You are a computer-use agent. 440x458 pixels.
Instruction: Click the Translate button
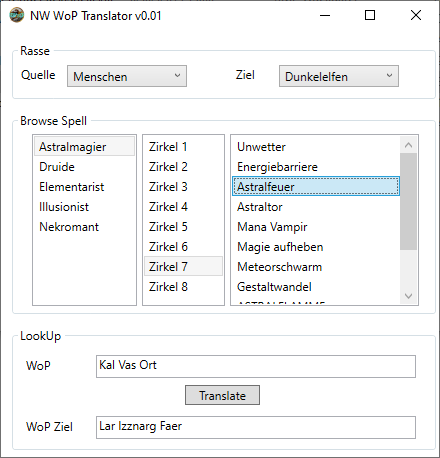coord(222,395)
